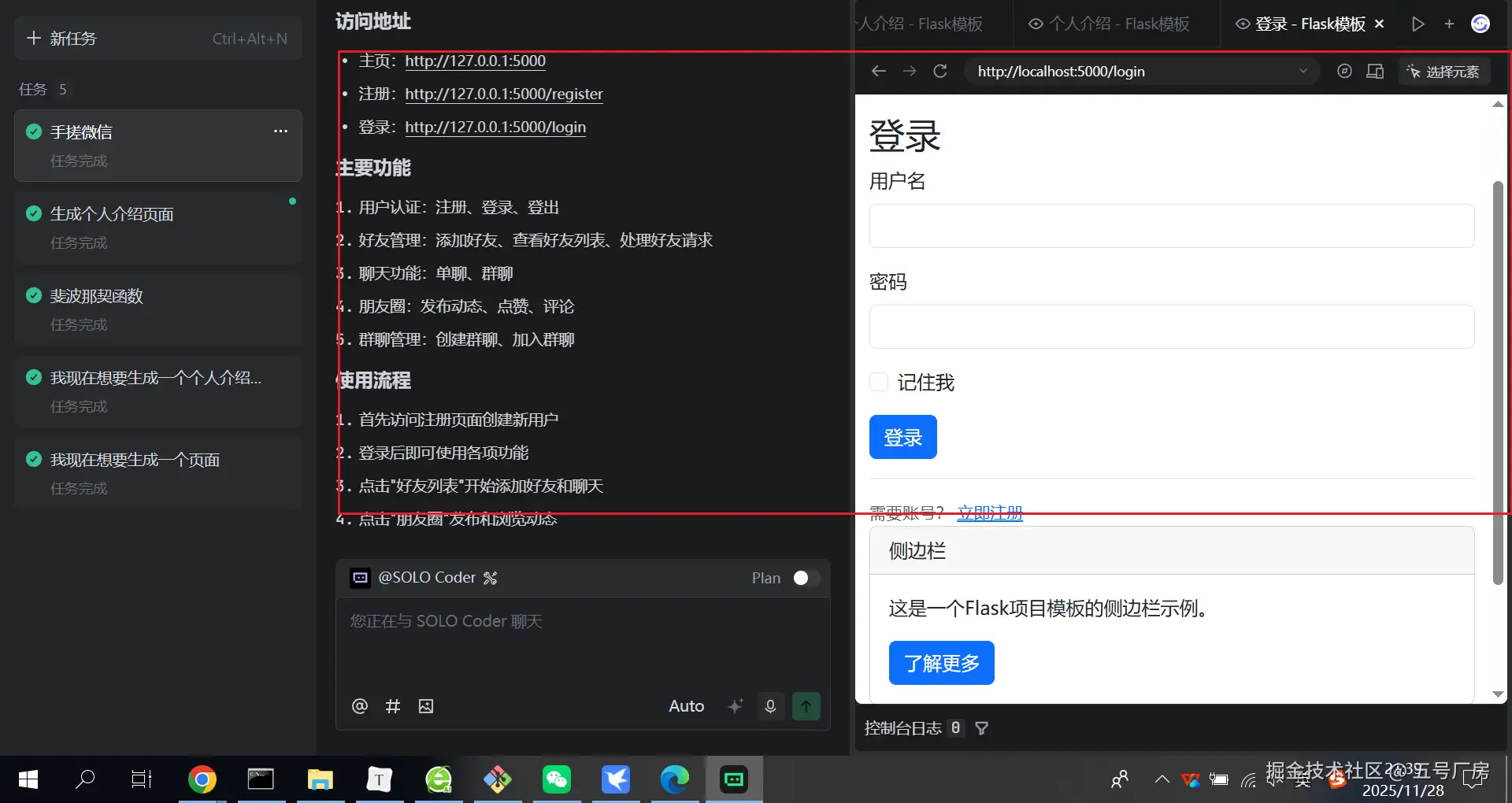This screenshot has width=1512, height=803.
Task: Select the 我现在想要生成一个页面 task
Action: (158, 473)
